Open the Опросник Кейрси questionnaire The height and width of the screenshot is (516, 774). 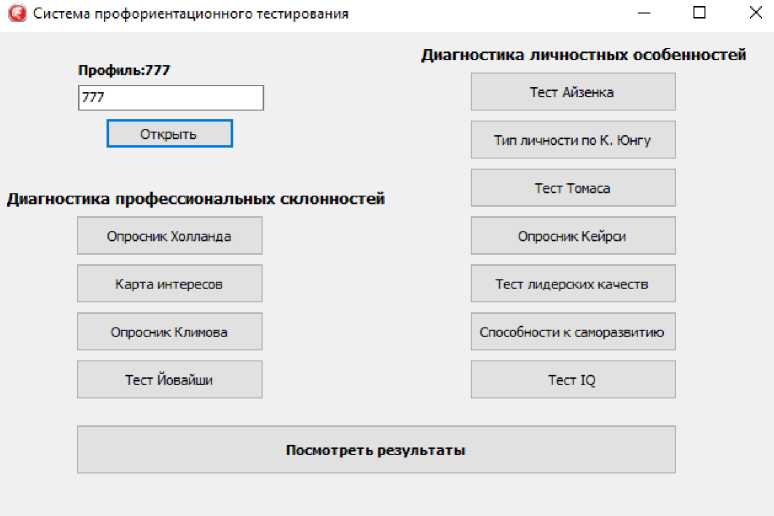[x=573, y=236]
